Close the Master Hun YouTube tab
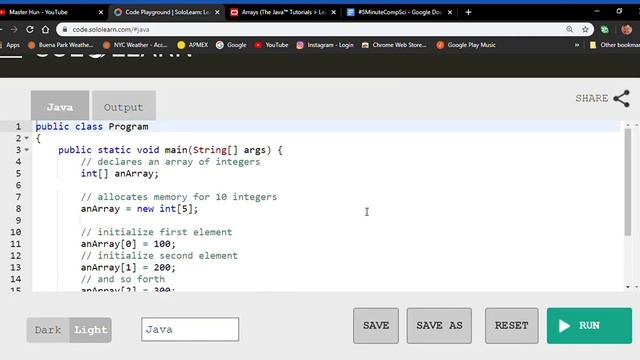 tap(101, 12)
